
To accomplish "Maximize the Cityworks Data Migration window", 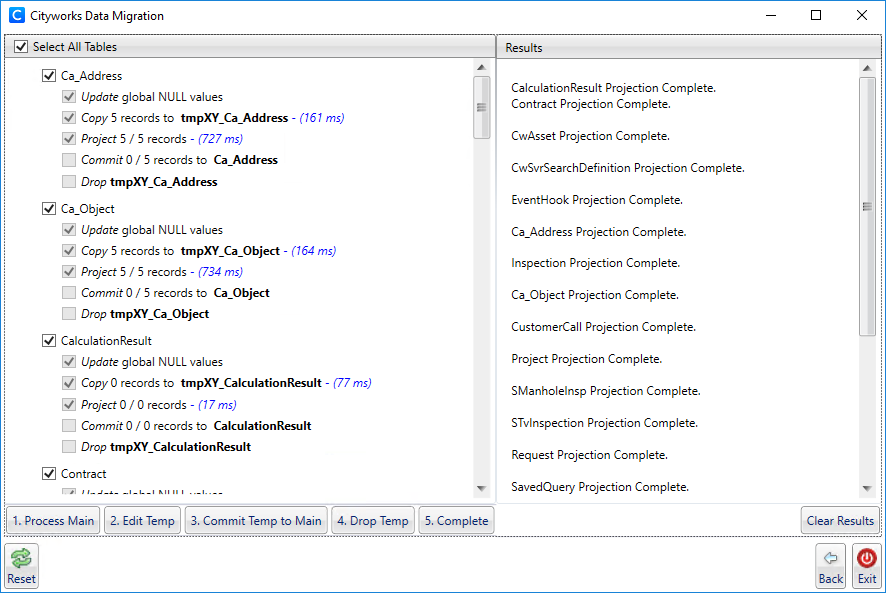I will click(x=816, y=15).
